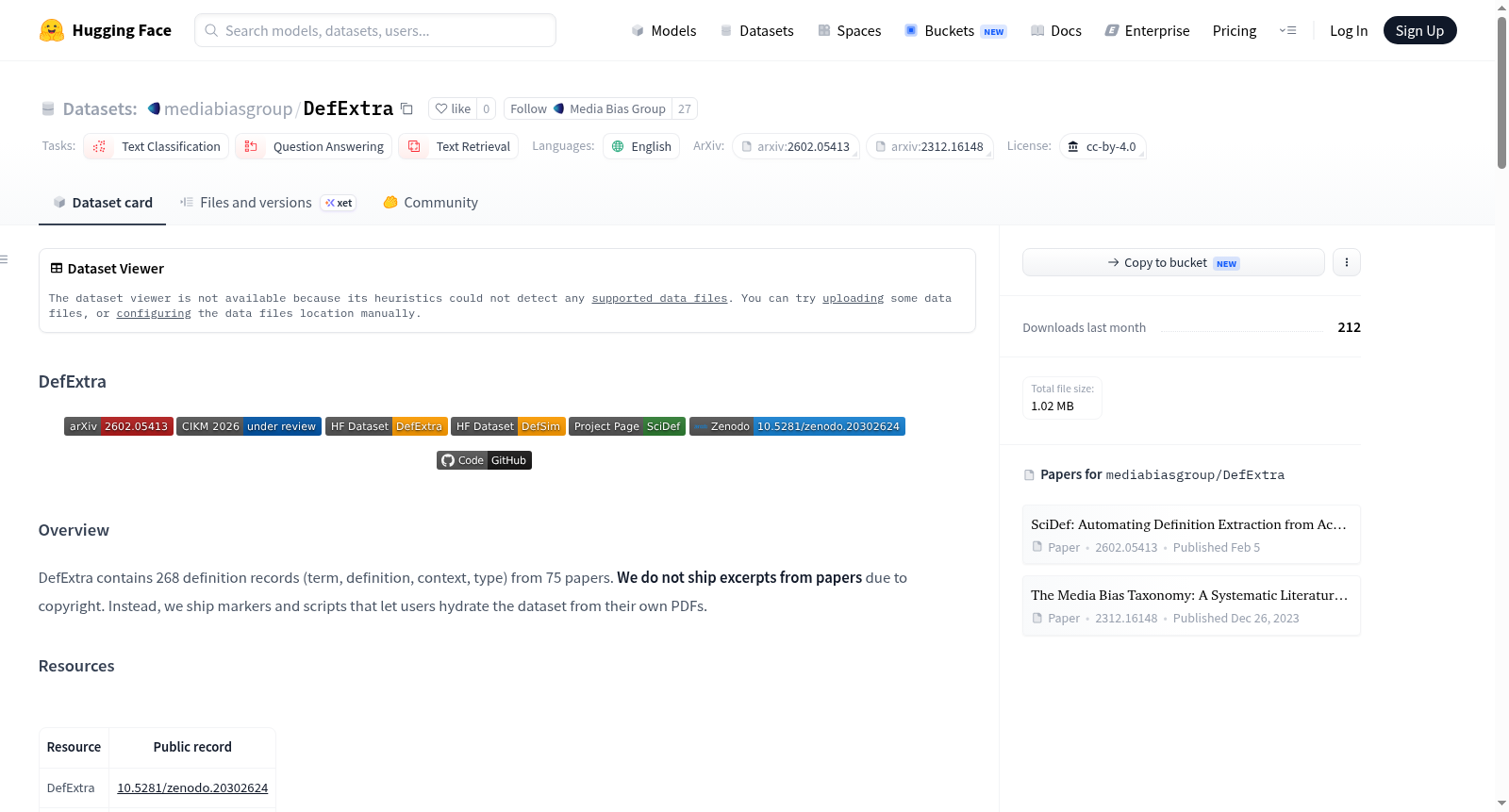
Task: Open the HF Dataset DefExtra badge
Action: (x=387, y=426)
